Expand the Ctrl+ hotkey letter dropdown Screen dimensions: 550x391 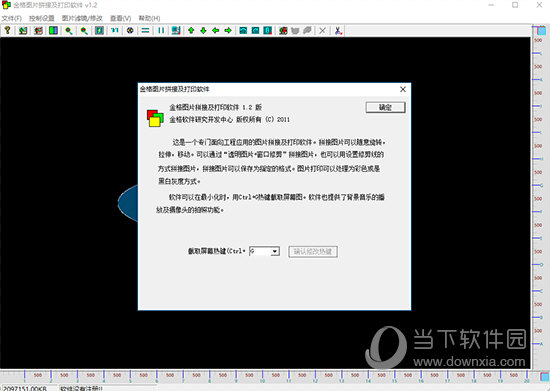pyautogui.click(x=275, y=251)
